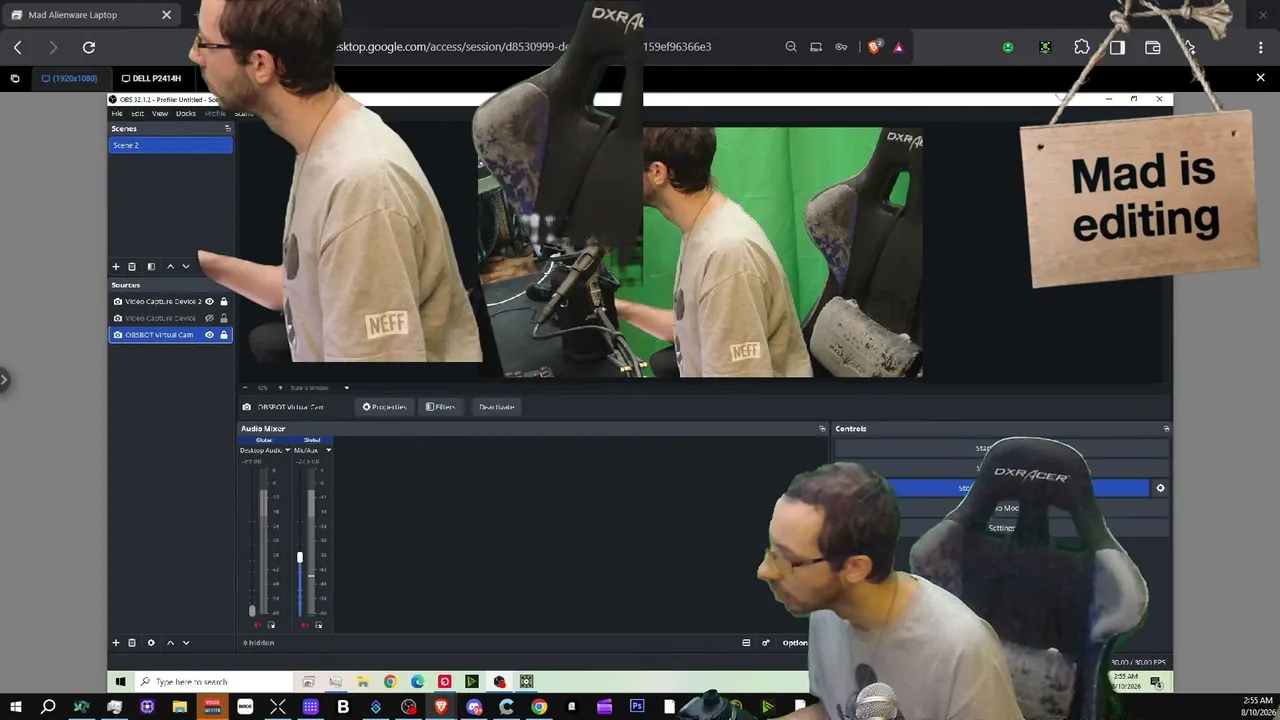The width and height of the screenshot is (1280, 720).
Task: Toggle lock on Video Capture Device 2
Action: (224, 301)
